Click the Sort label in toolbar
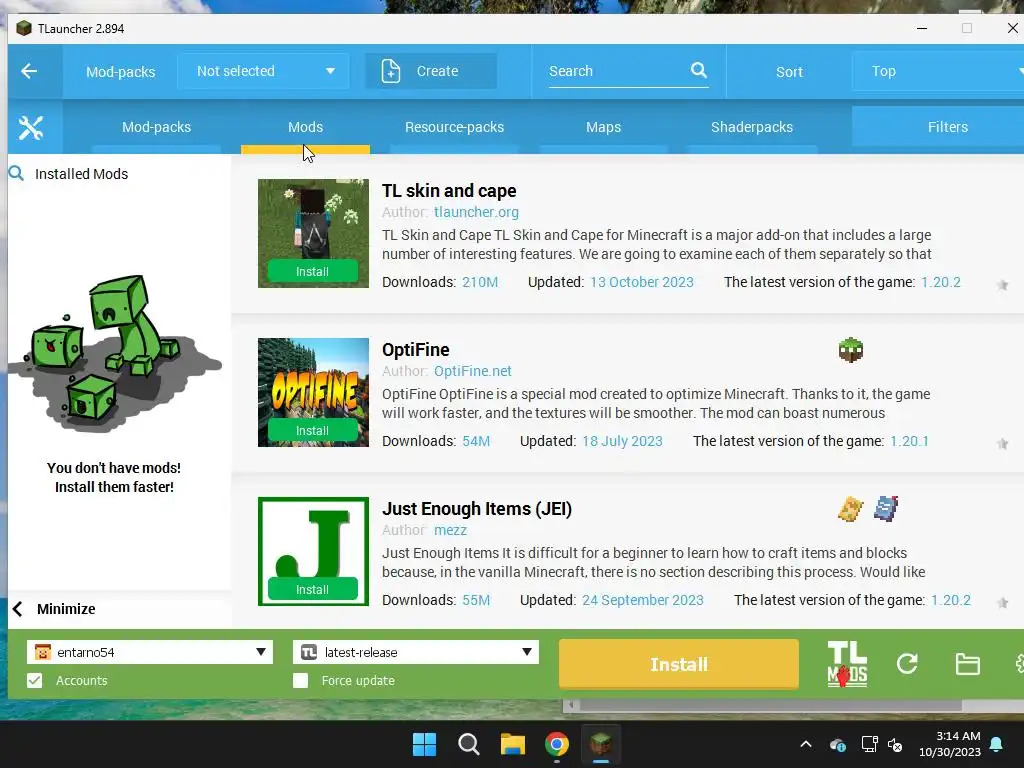The image size is (1024, 768). coord(789,72)
